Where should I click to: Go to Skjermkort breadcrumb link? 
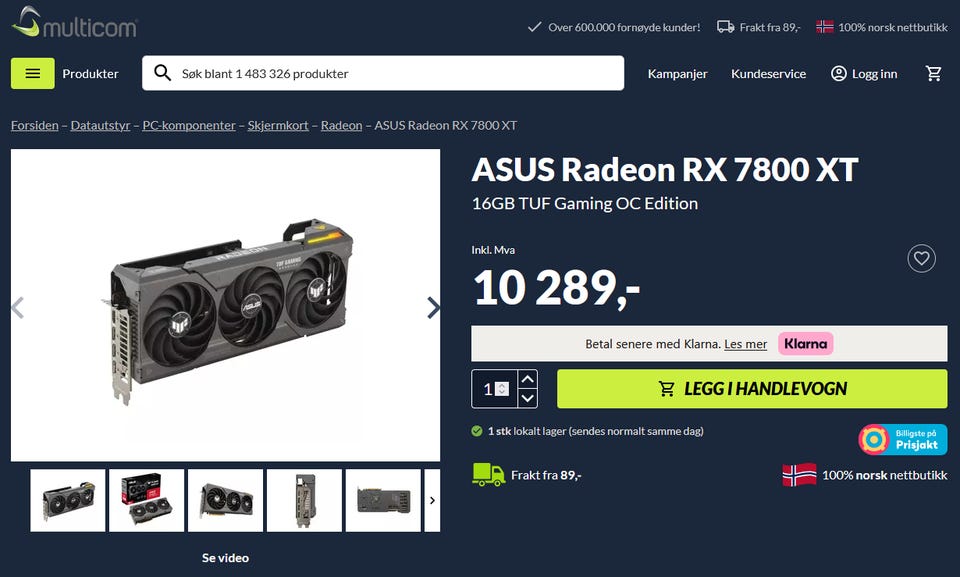(278, 126)
